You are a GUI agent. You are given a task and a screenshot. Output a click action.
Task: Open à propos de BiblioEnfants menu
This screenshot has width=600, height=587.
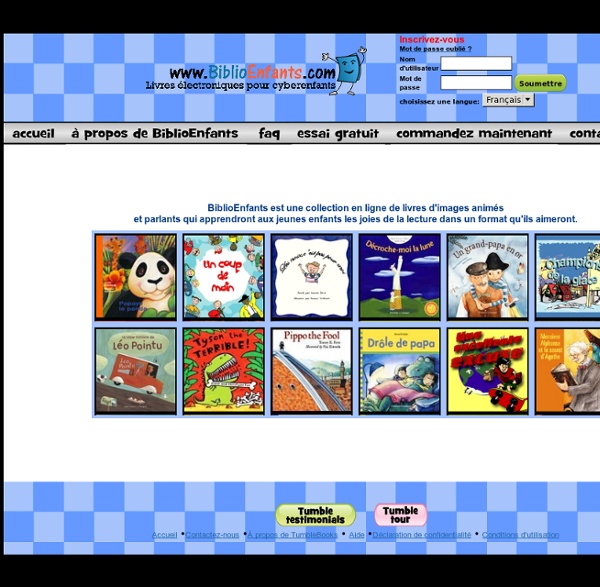tap(155, 133)
